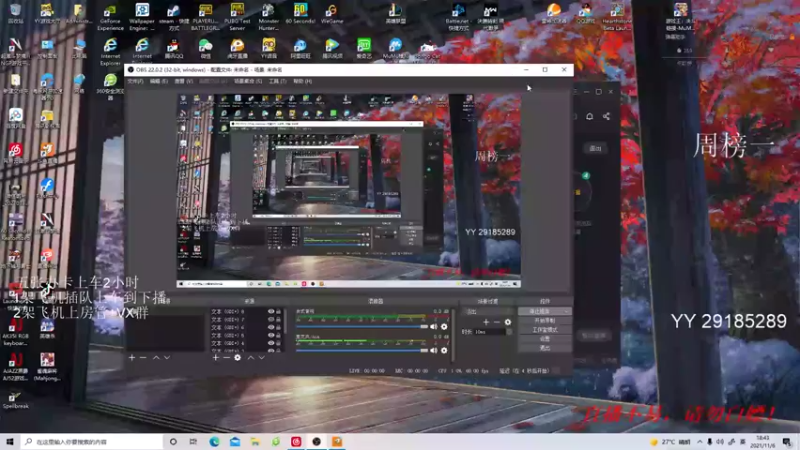Open GeForce Experience desktop icon
The width and height of the screenshot is (800, 450).
pyautogui.click(x=110, y=17)
